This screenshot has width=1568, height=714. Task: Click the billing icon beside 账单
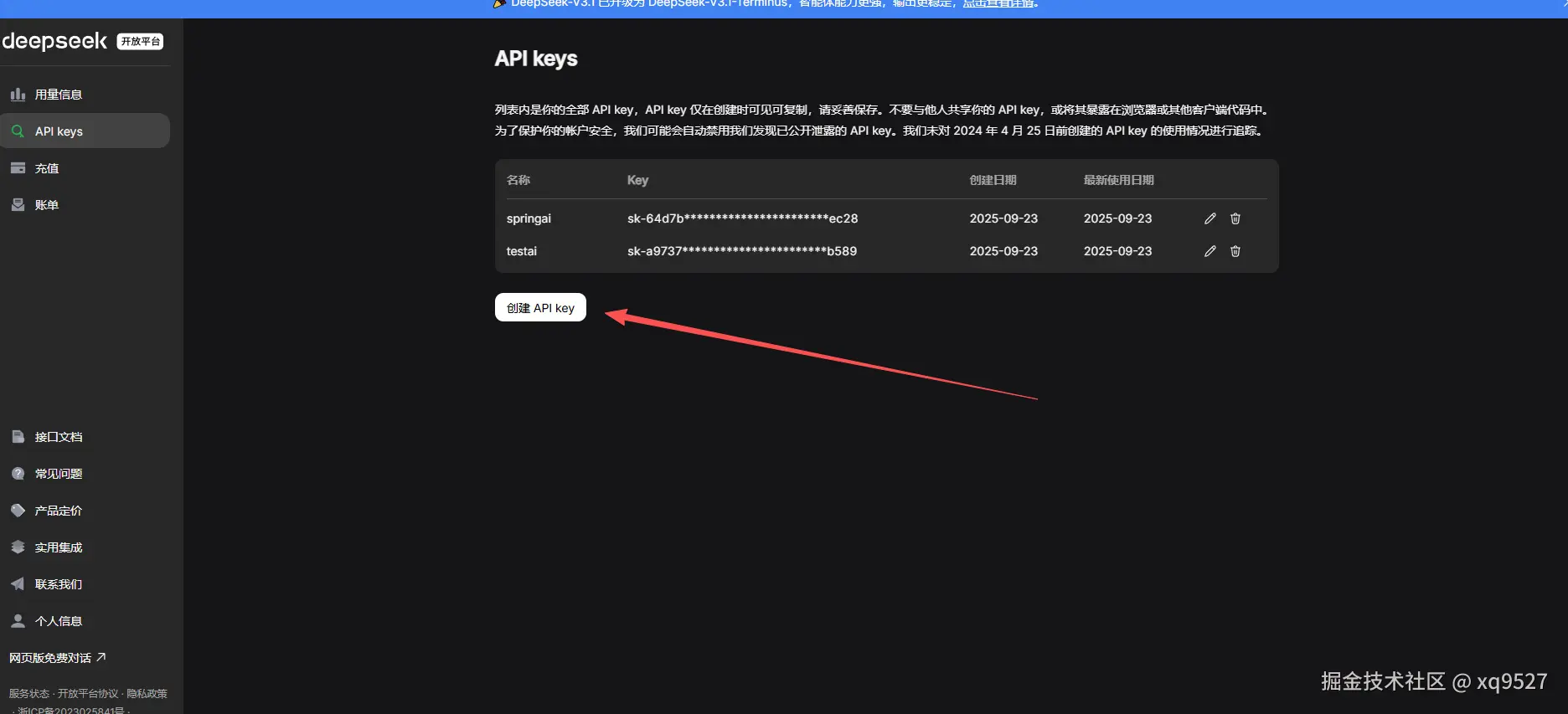coord(18,205)
